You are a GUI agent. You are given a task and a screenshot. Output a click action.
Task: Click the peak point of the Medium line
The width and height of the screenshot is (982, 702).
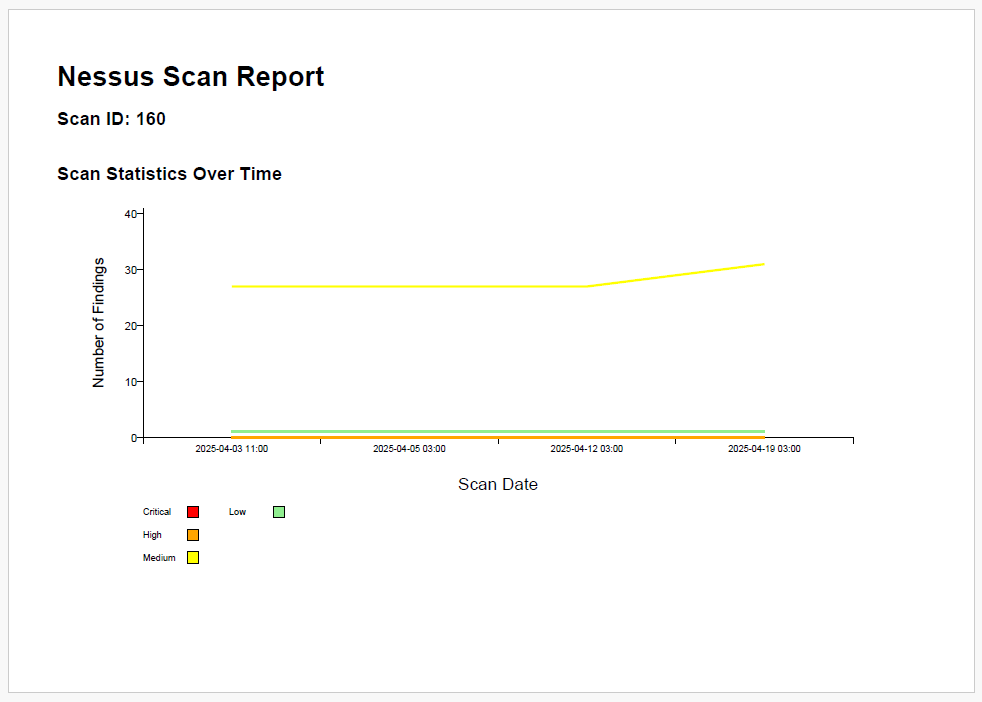point(762,263)
